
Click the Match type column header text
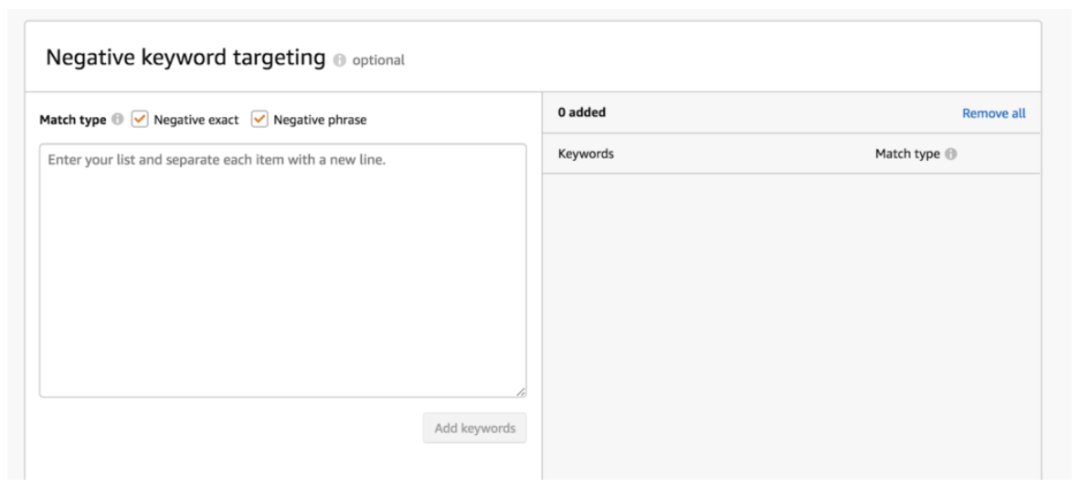click(907, 154)
